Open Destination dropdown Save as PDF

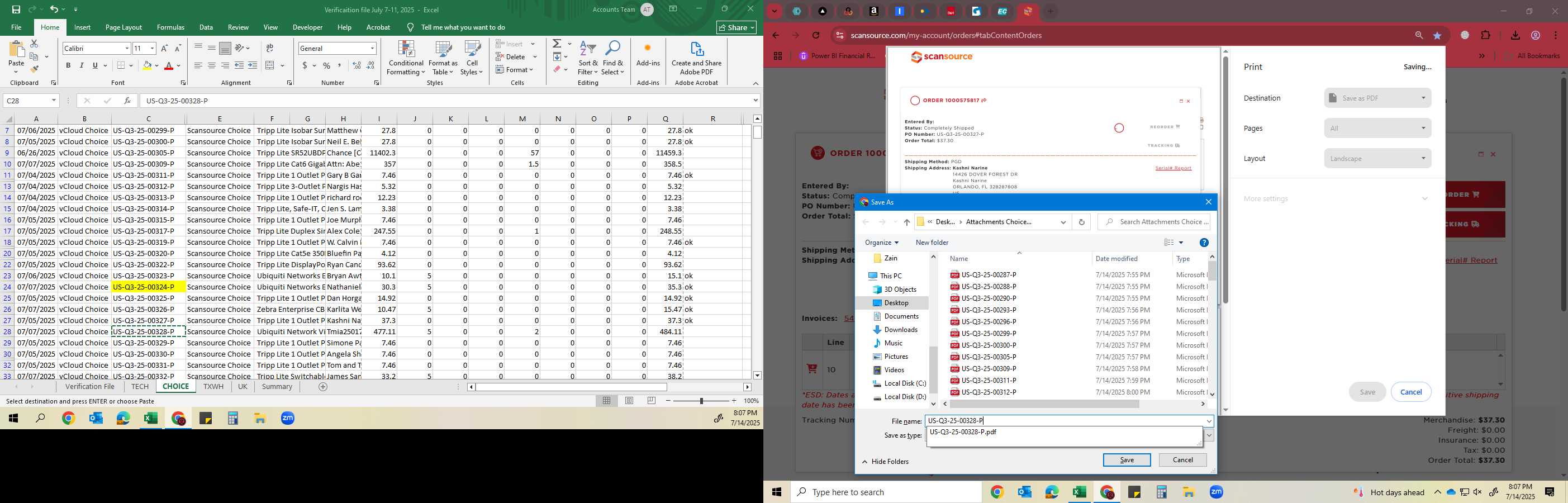tap(1377, 98)
